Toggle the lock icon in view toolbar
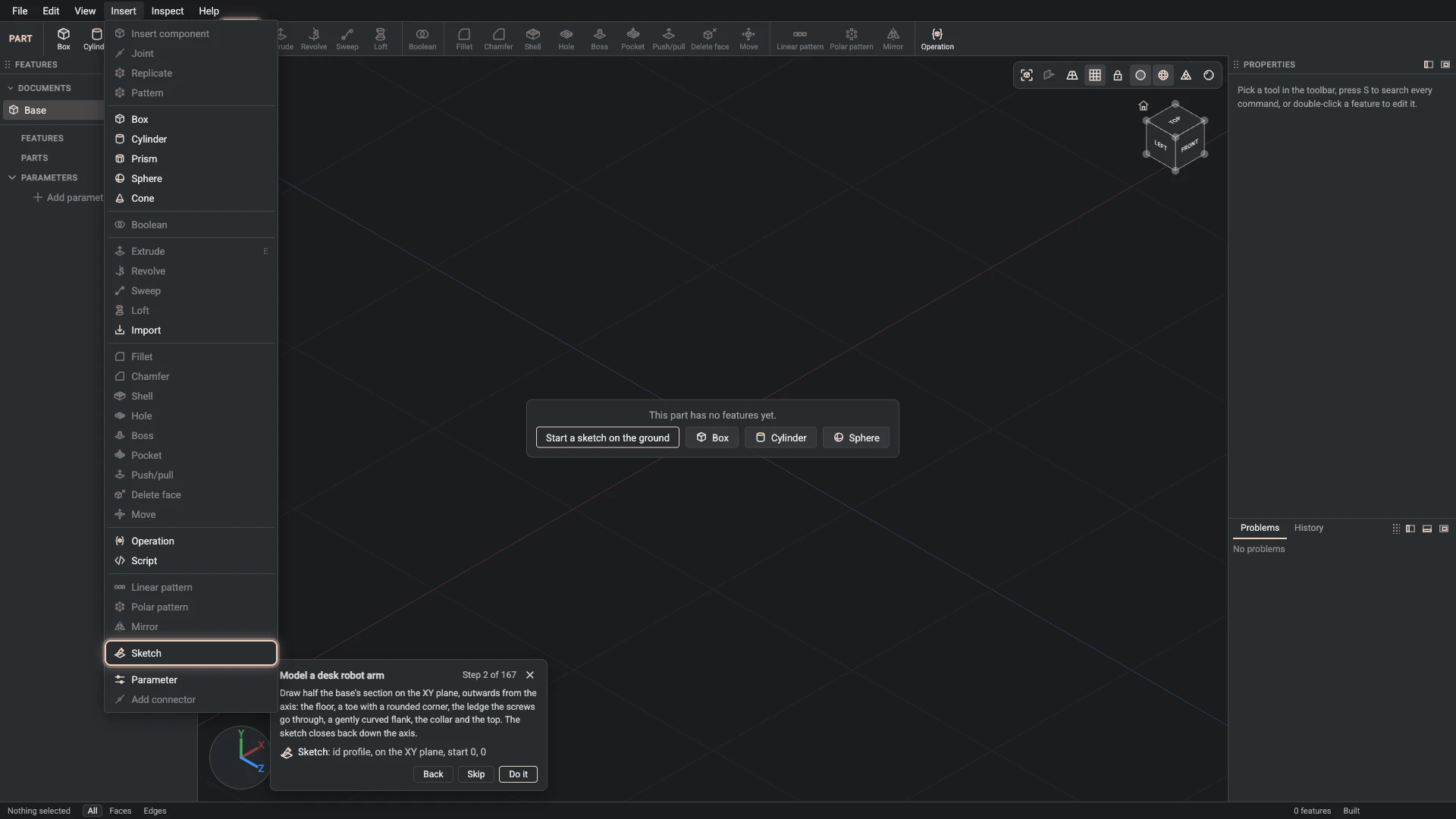 (1118, 75)
